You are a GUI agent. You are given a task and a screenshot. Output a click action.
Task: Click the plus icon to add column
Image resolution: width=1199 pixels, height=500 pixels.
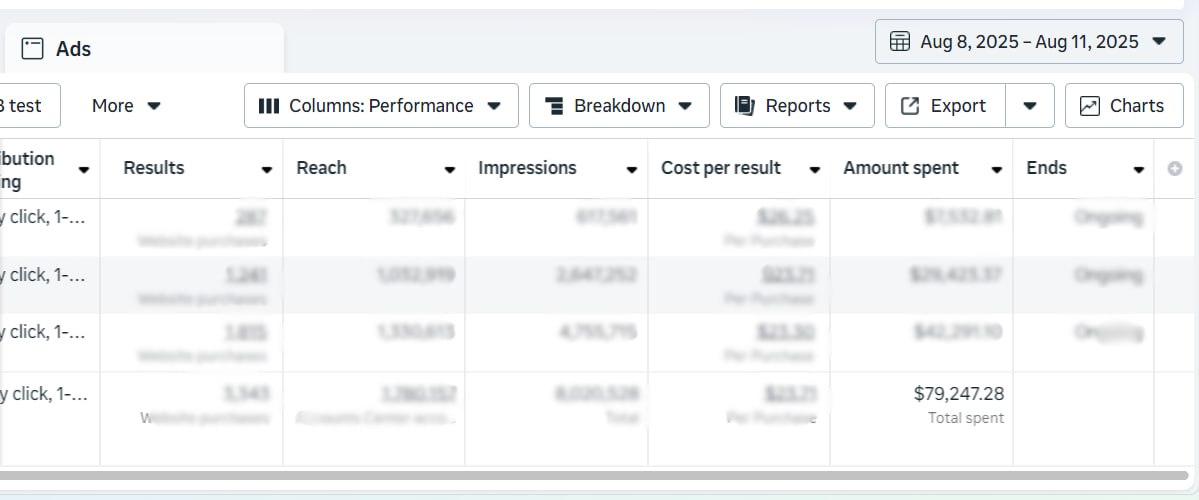1175,169
